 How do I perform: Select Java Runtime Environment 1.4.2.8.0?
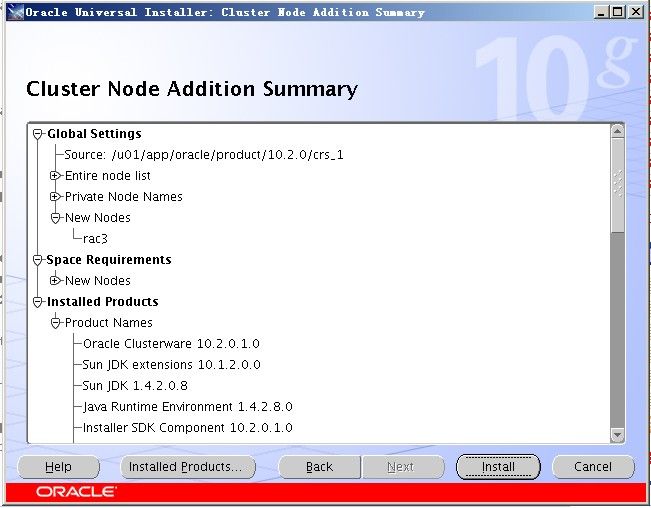pyautogui.click(x=188, y=407)
